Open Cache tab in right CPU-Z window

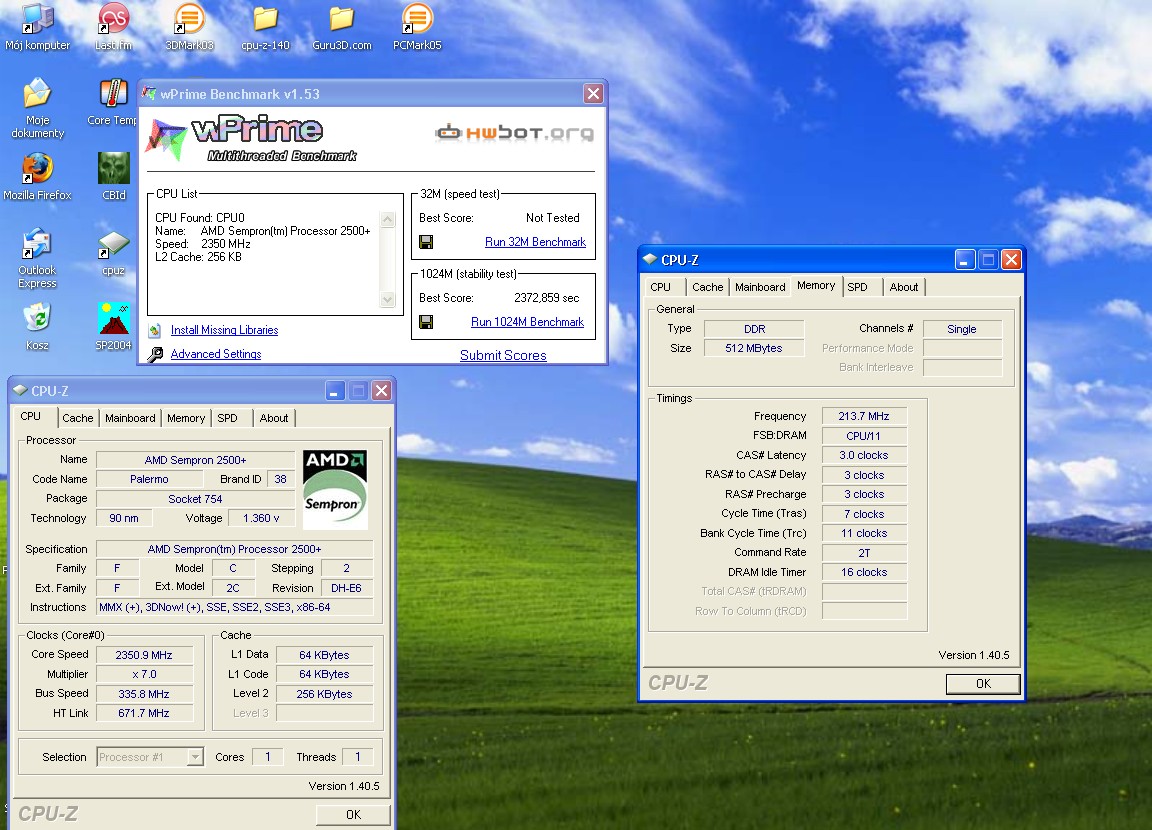click(708, 287)
